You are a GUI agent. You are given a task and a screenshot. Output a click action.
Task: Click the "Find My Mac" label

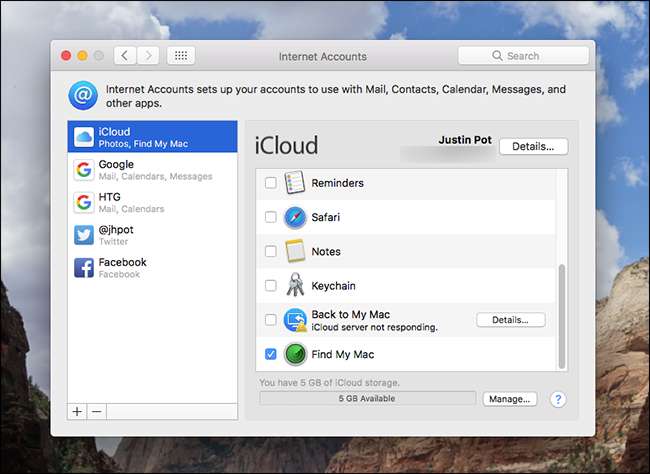tap(343, 355)
